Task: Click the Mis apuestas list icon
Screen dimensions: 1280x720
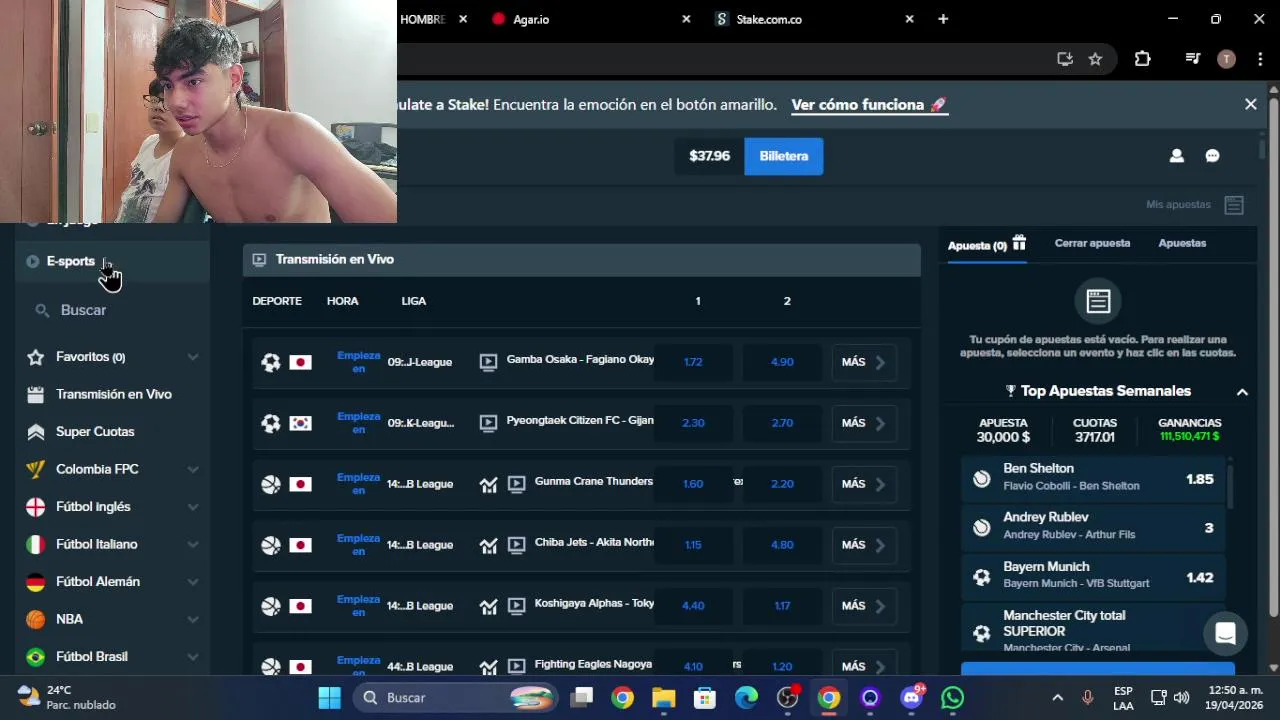Action: click(1234, 205)
